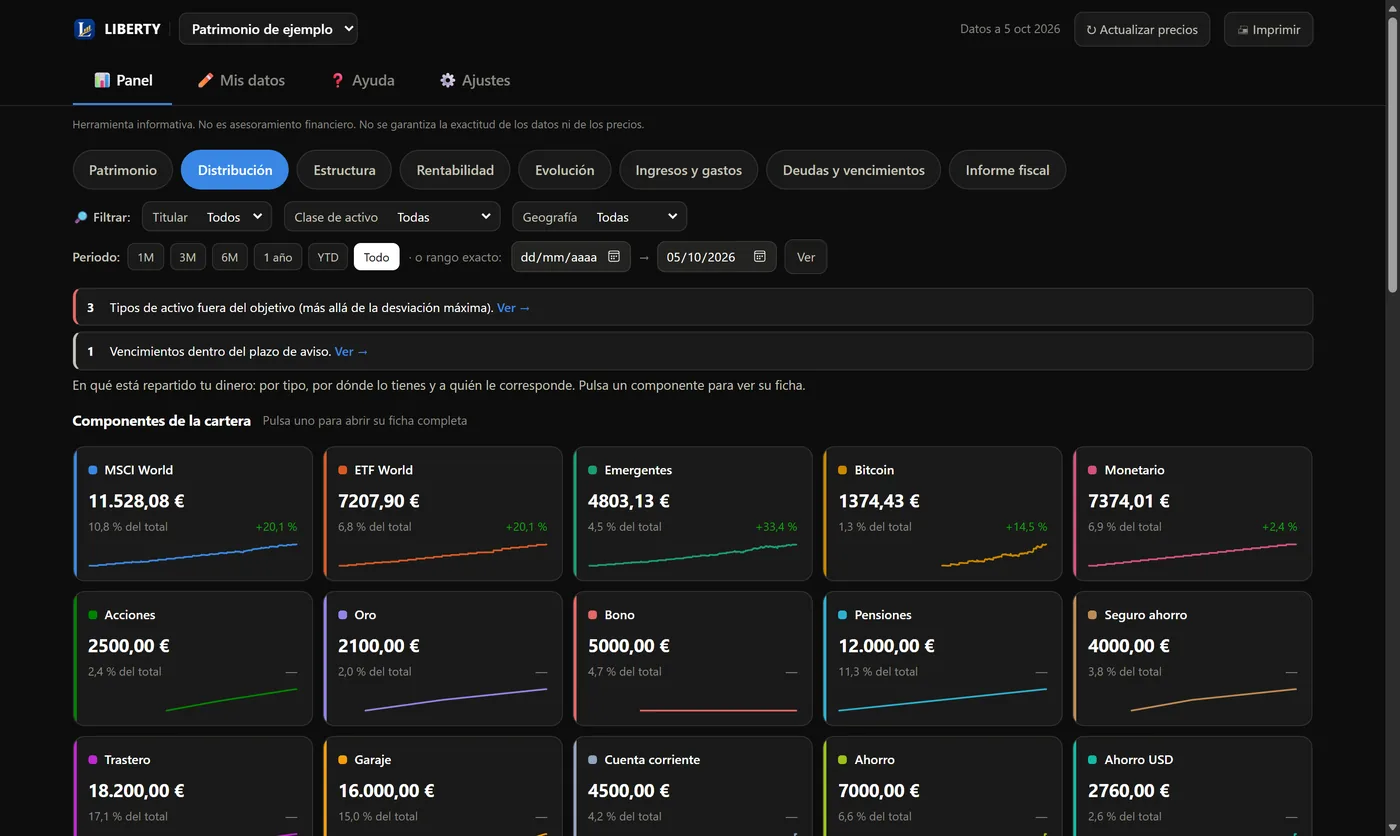This screenshot has height=836, width=1400.
Task: Open the Clase de activo dropdown
Action: click(x=392, y=217)
